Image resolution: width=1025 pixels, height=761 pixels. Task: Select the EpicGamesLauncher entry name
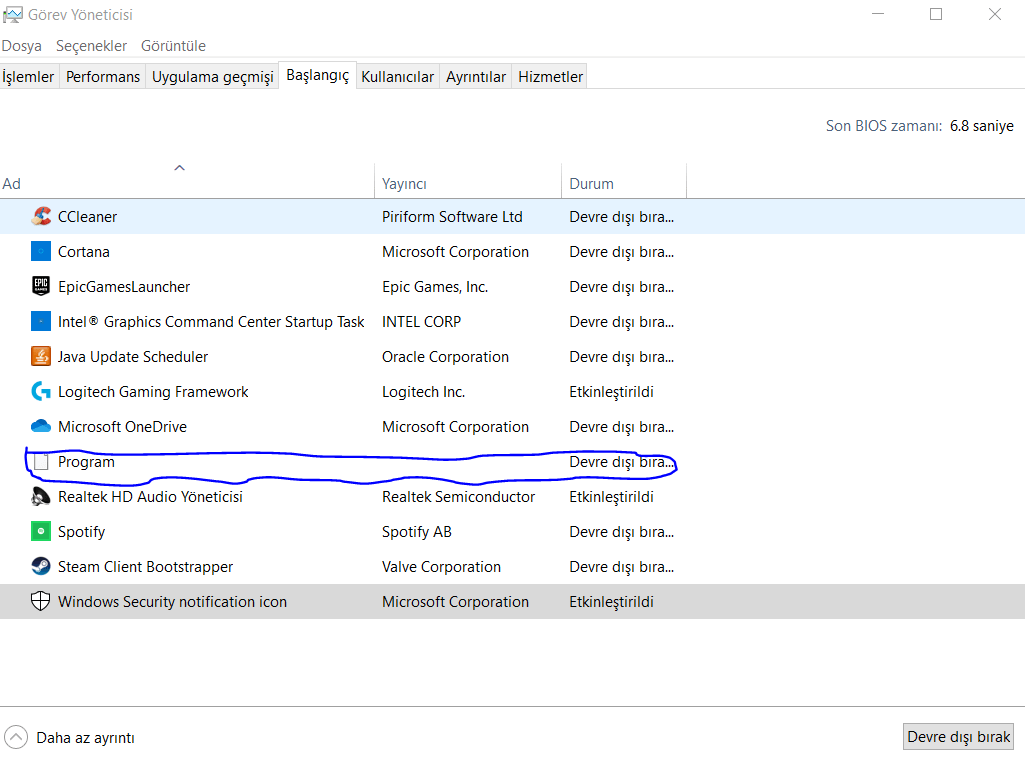pos(124,286)
